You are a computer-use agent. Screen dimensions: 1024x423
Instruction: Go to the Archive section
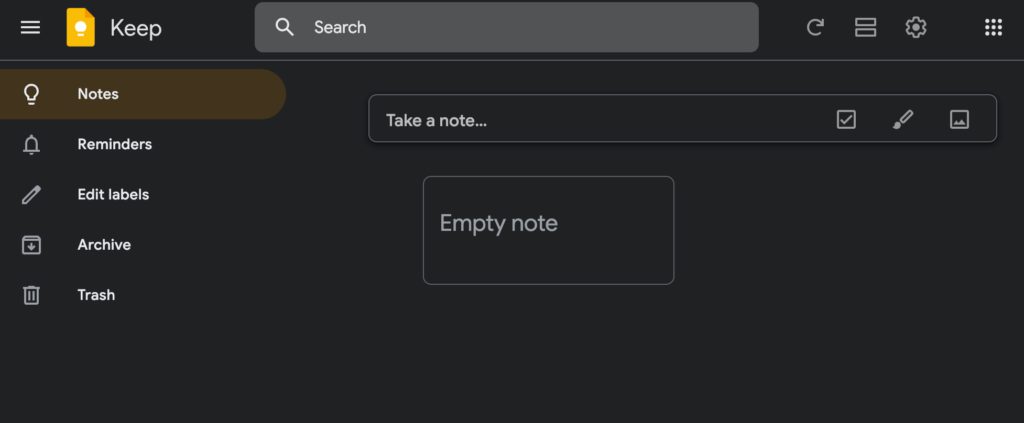point(104,244)
